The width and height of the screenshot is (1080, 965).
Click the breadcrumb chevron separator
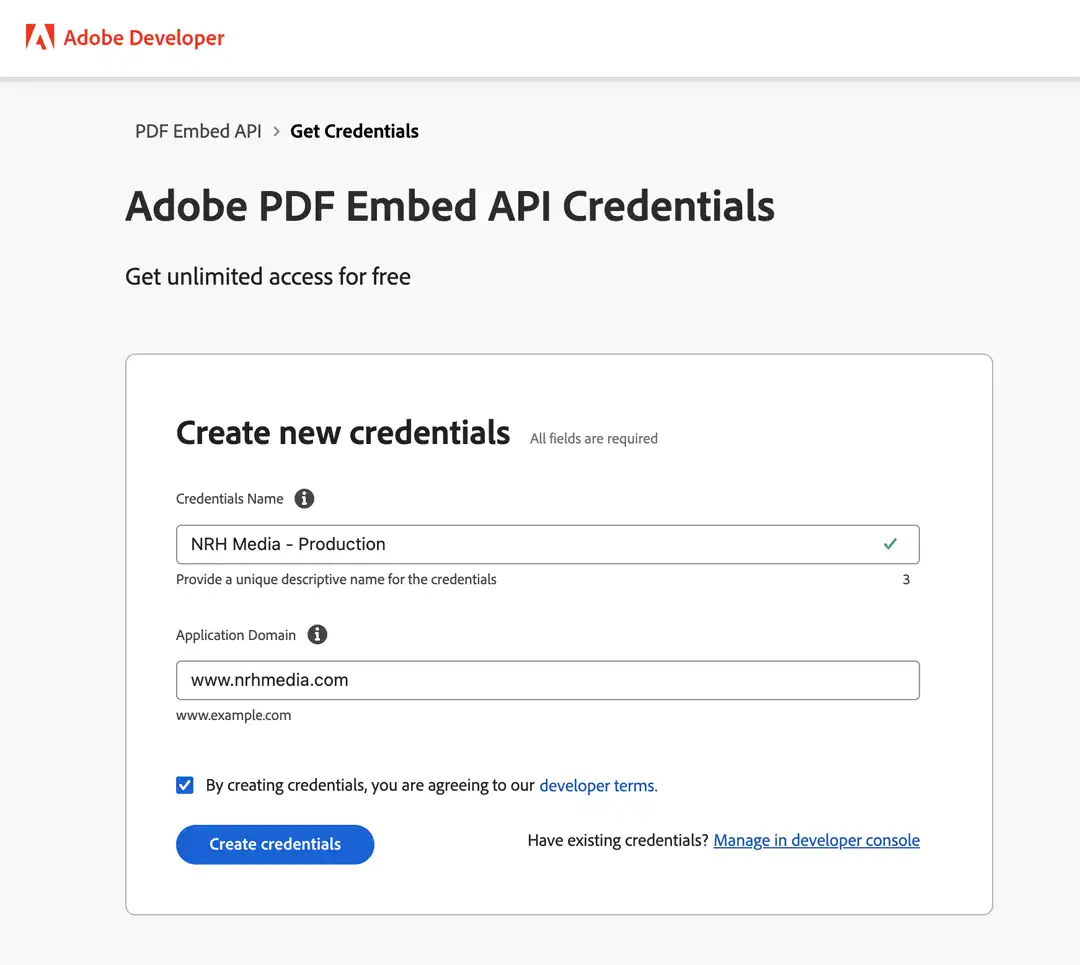[x=276, y=131]
